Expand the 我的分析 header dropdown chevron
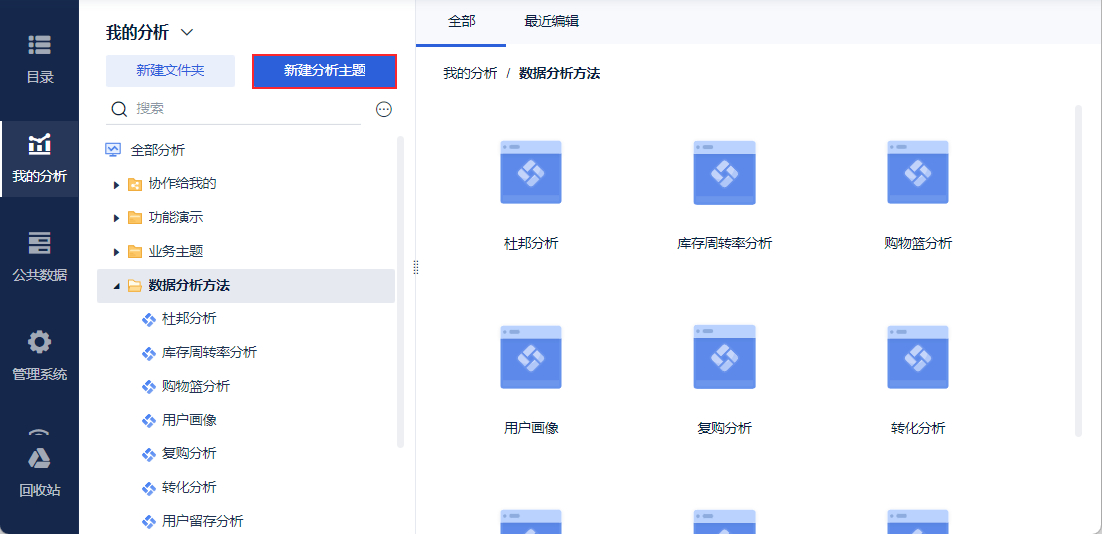1102x534 pixels. pos(187,32)
